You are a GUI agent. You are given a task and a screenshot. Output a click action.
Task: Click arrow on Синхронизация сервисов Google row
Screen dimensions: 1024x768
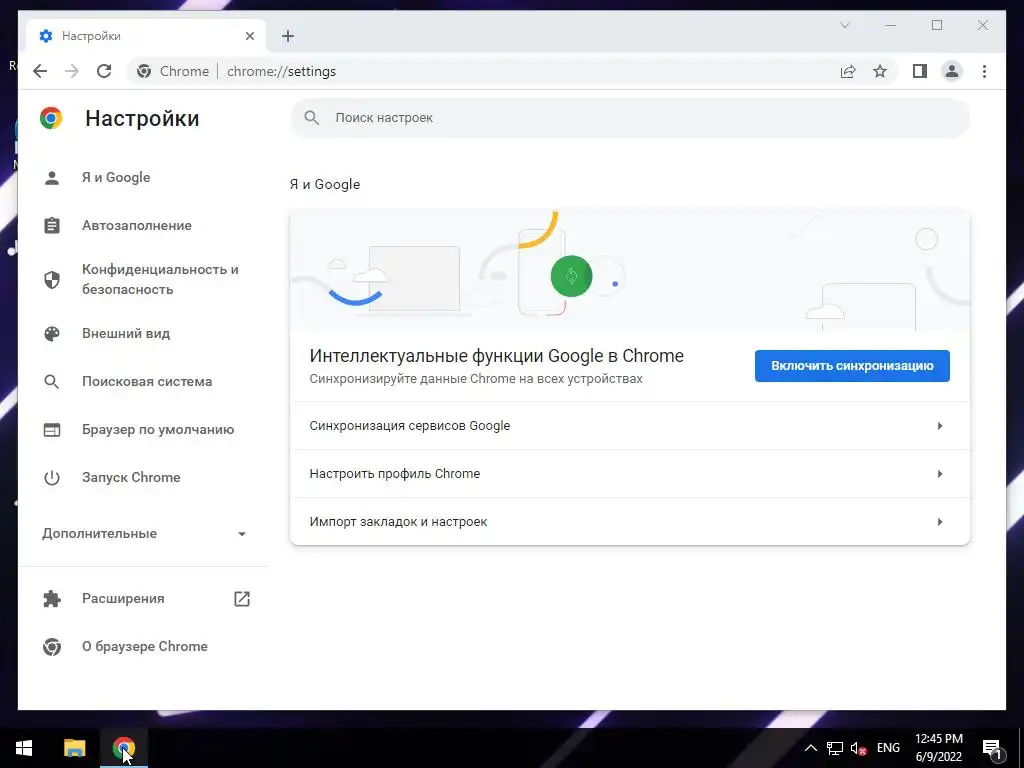(x=940, y=426)
